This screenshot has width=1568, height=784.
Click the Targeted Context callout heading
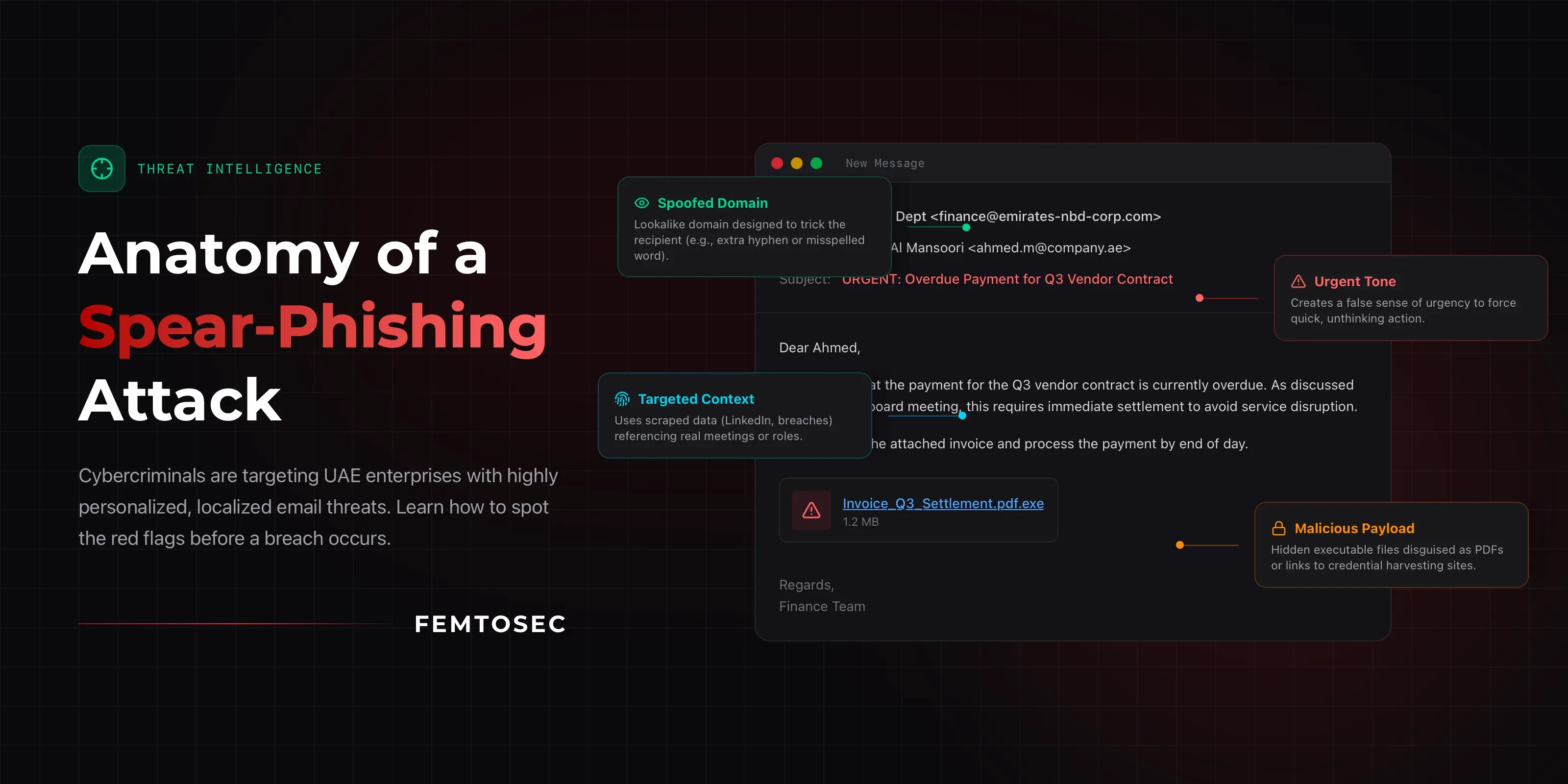coord(696,399)
